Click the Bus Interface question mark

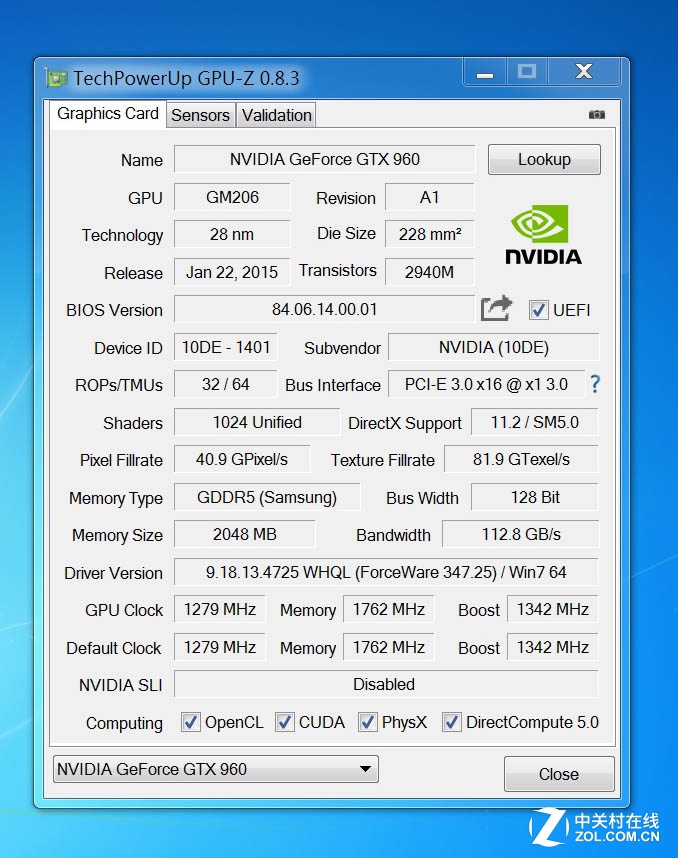pos(595,384)
